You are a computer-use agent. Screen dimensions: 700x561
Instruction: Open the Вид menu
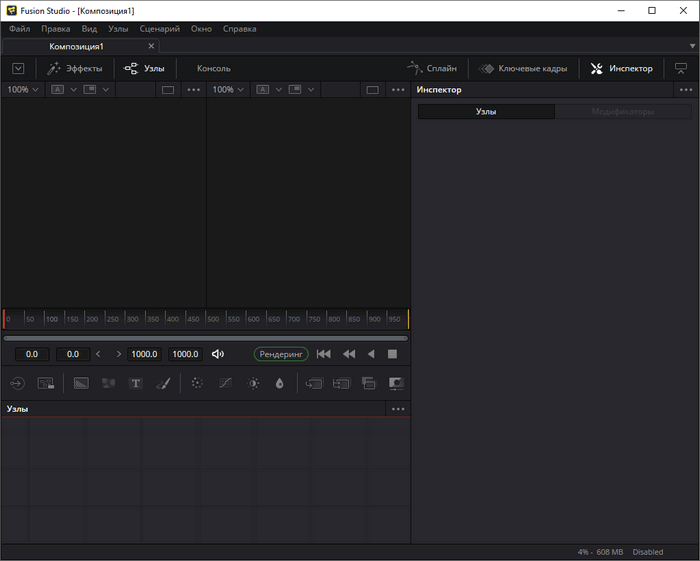point(89,29)
